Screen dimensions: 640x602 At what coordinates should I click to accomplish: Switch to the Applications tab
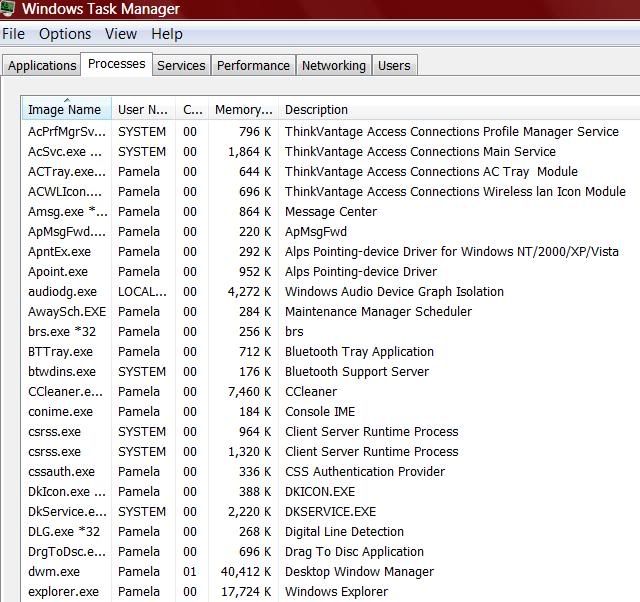click(42, 66)
